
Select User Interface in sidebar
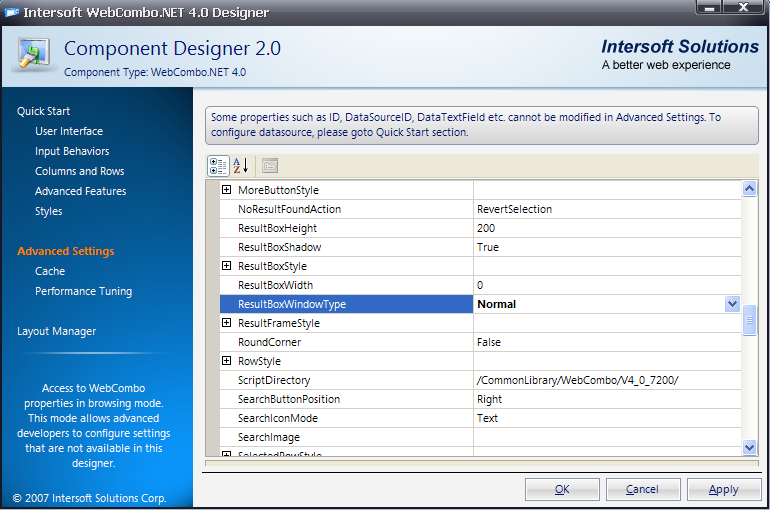pyautogui.click(x=69, y=131)
